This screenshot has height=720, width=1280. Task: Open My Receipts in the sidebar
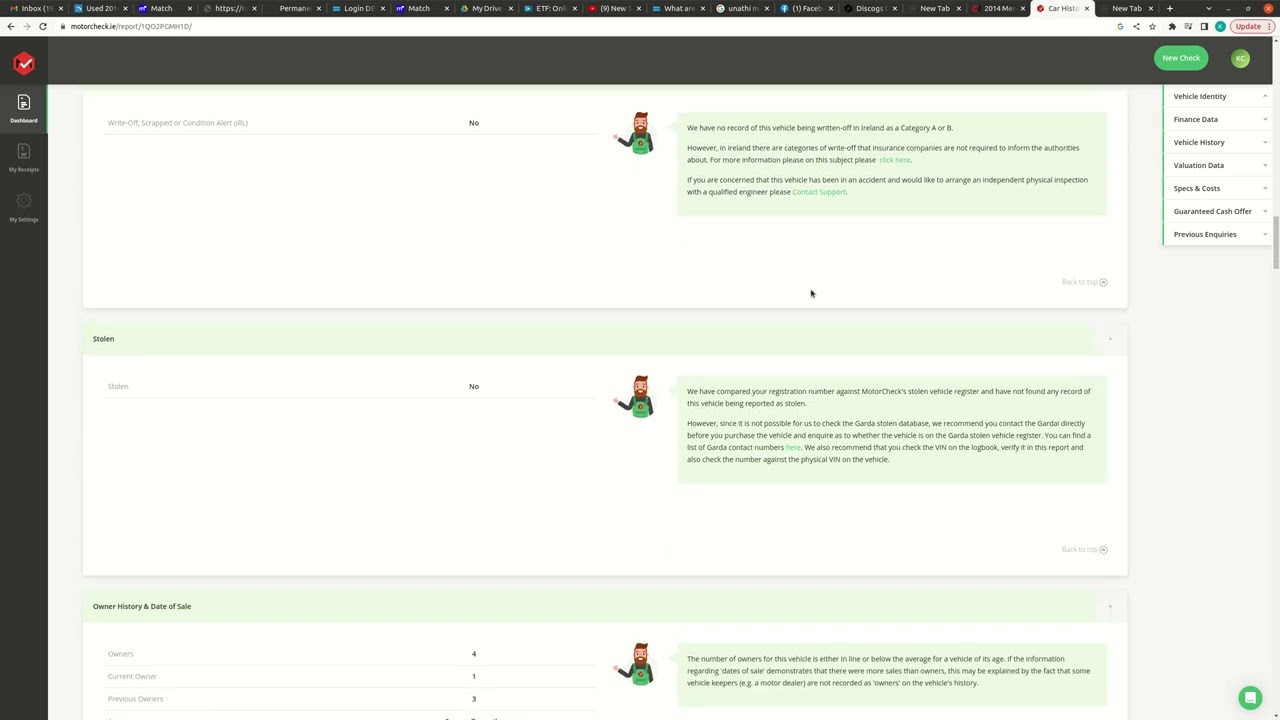pyautogui.click(x=24, y=157)
